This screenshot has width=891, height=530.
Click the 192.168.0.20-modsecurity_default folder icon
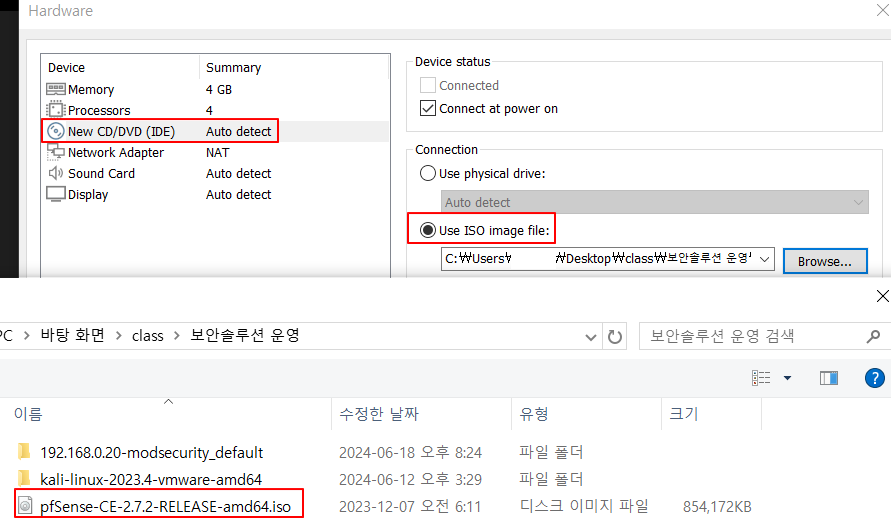click(24, 452)
